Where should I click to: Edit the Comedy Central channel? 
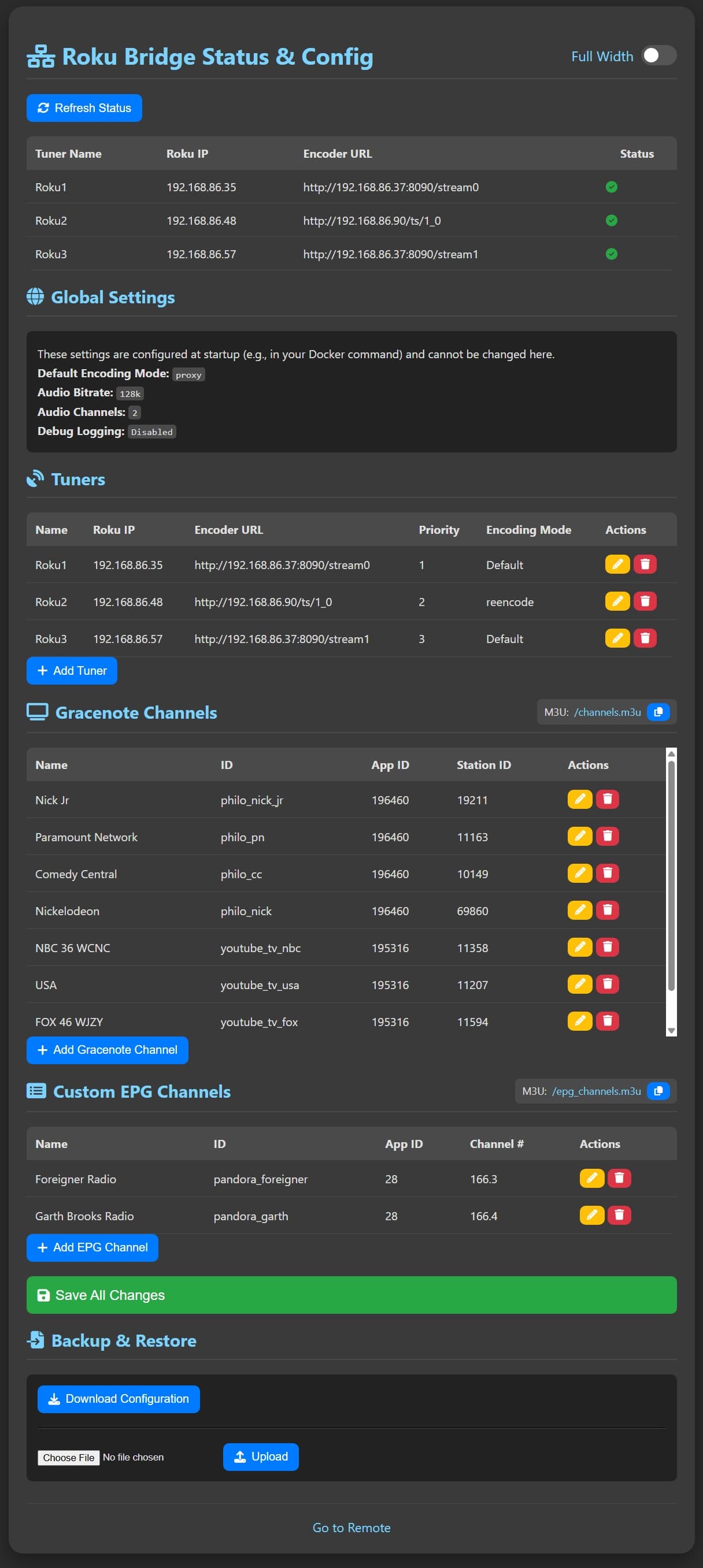579,873
